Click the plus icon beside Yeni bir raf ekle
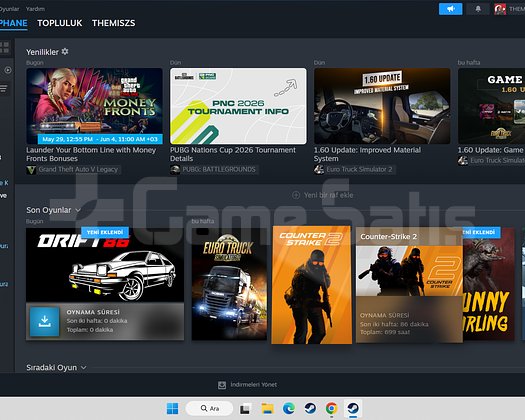This screenshot has width=525, height=420. pyautogui.click(x=296, y=195)
